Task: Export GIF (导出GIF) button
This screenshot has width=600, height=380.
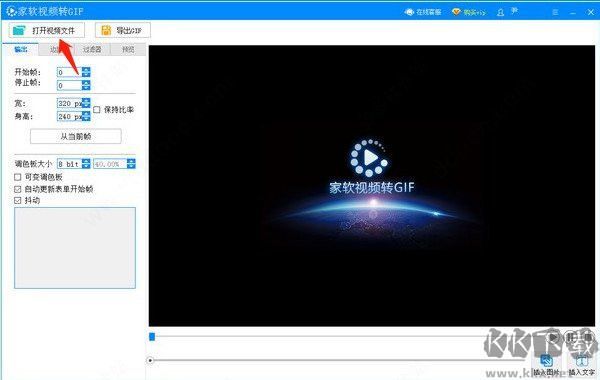Action: click(x=123, y=30)
